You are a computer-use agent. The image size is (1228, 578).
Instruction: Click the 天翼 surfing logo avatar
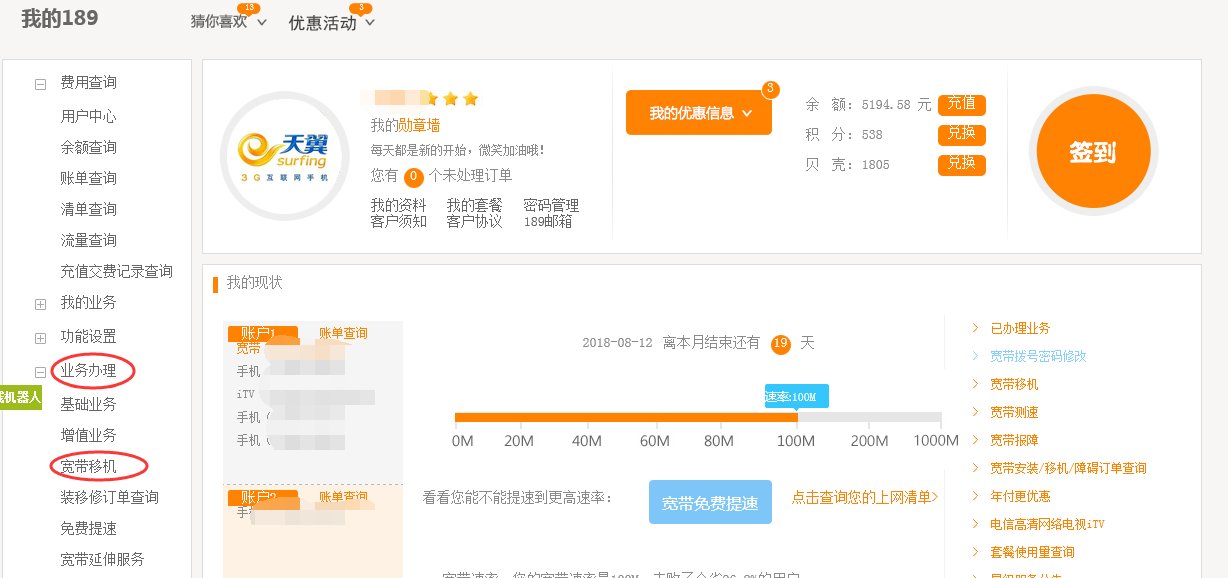tap(279, 153)
